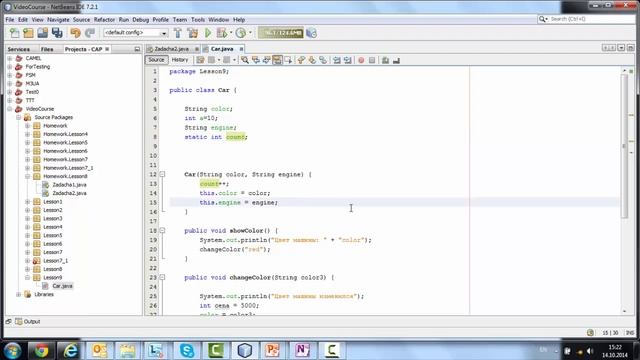Switch editor to History view

point(180,60)
